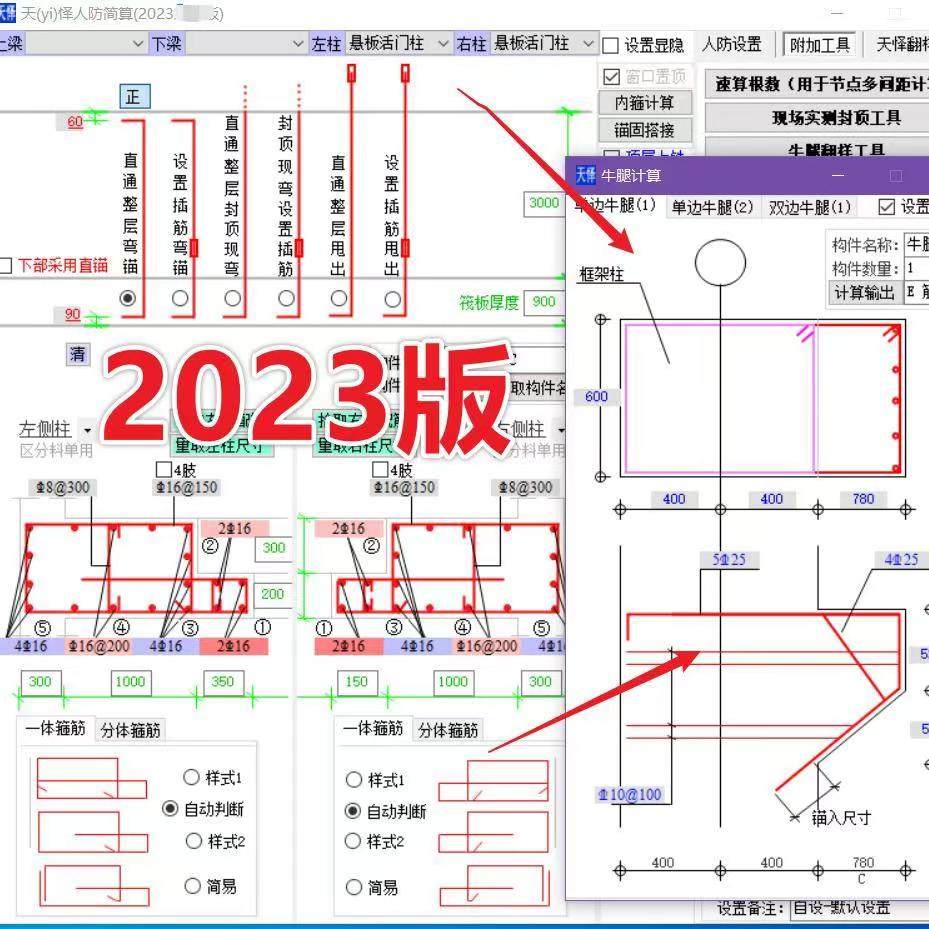Edit the Φ10@100 stirrup field
The width and height of the screenshot is (929, 929).
click(x=630, y=795)
